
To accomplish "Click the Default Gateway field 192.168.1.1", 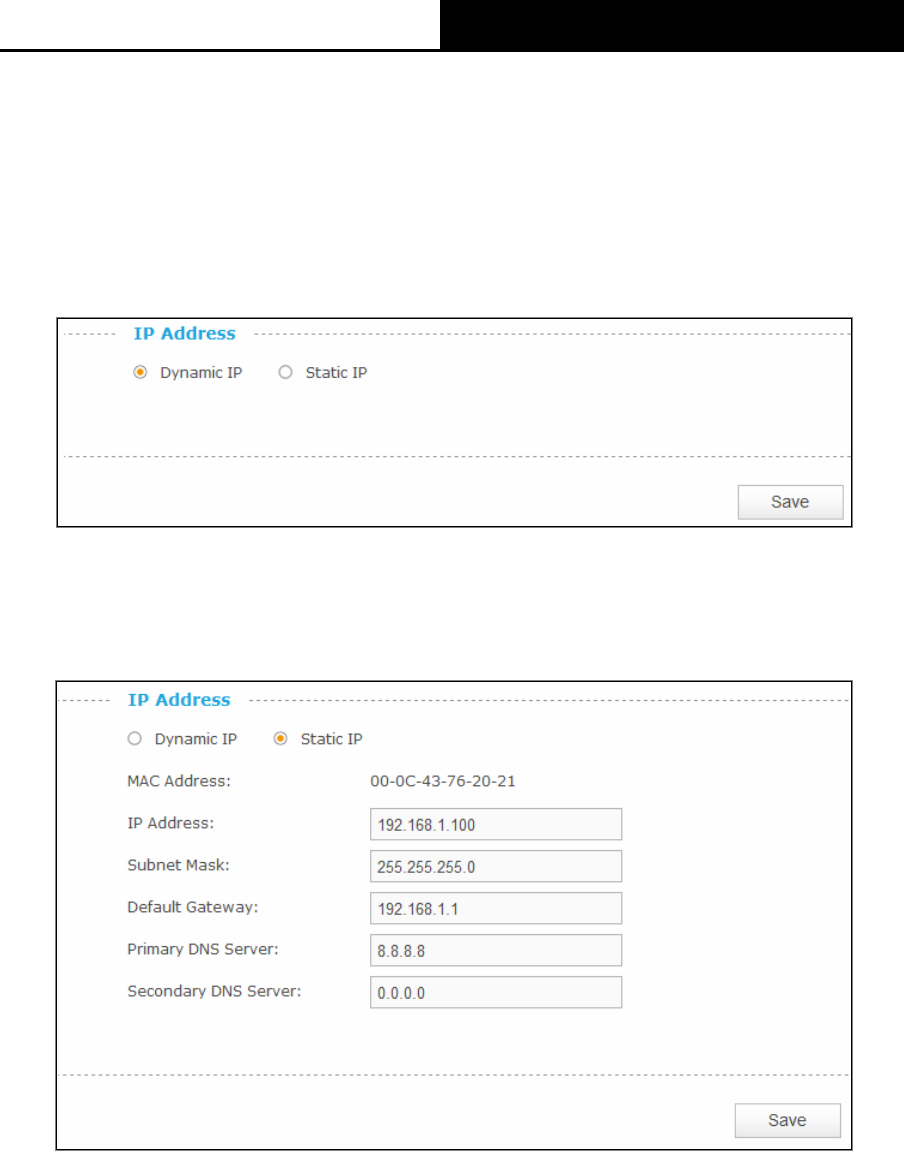I will click(x=496, y=908).
